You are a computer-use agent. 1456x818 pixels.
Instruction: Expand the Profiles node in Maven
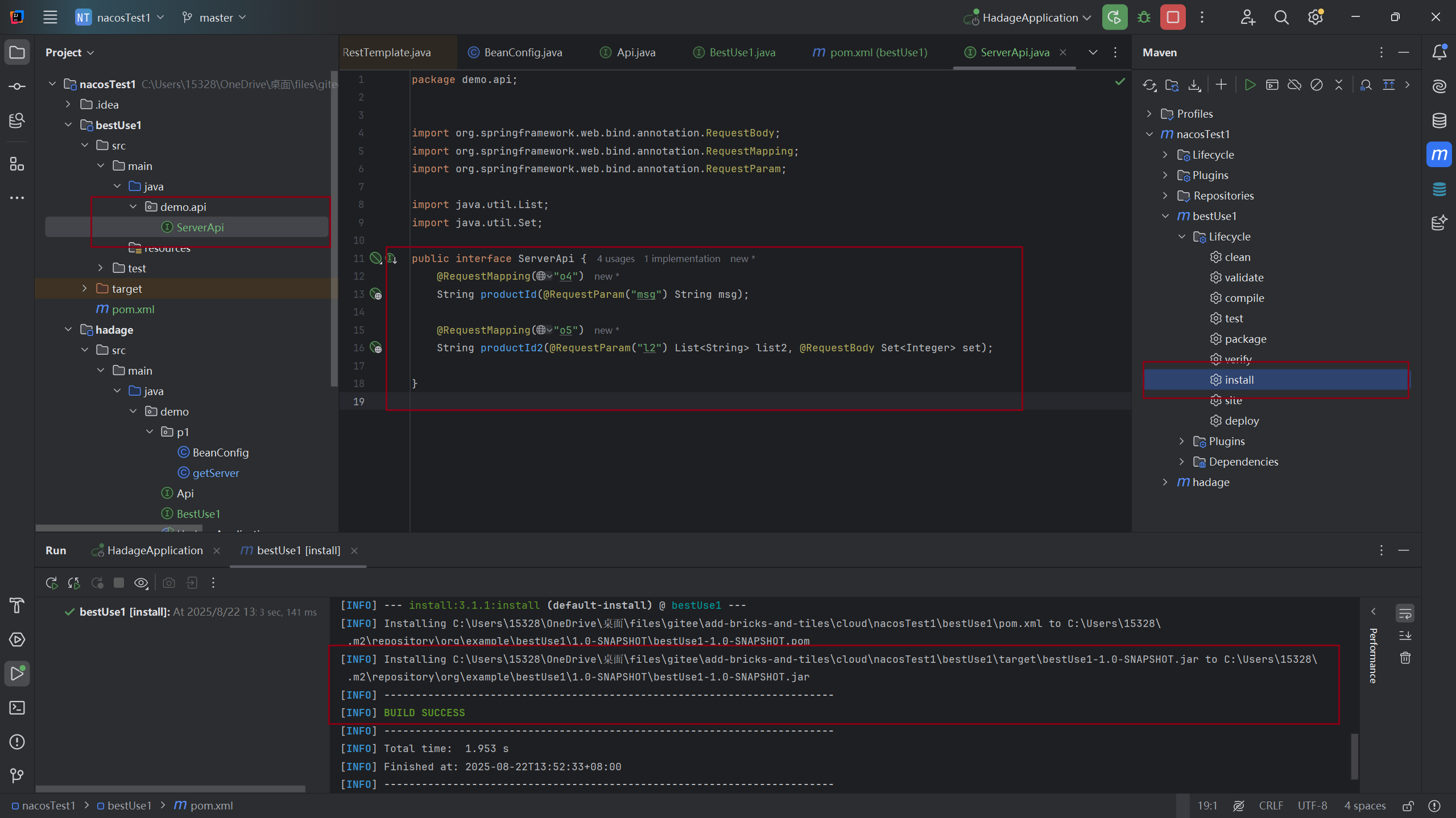pyautogui.click(x=1149, y=114)
